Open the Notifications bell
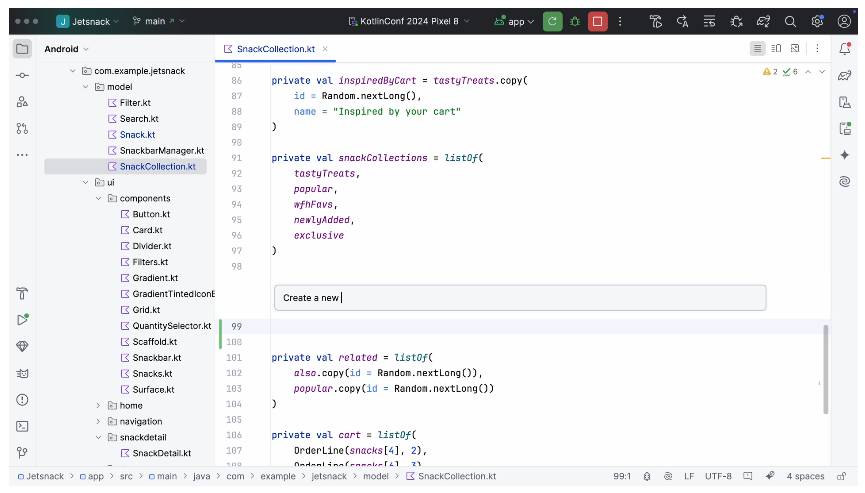865x493 pixels. pos(845,49)
